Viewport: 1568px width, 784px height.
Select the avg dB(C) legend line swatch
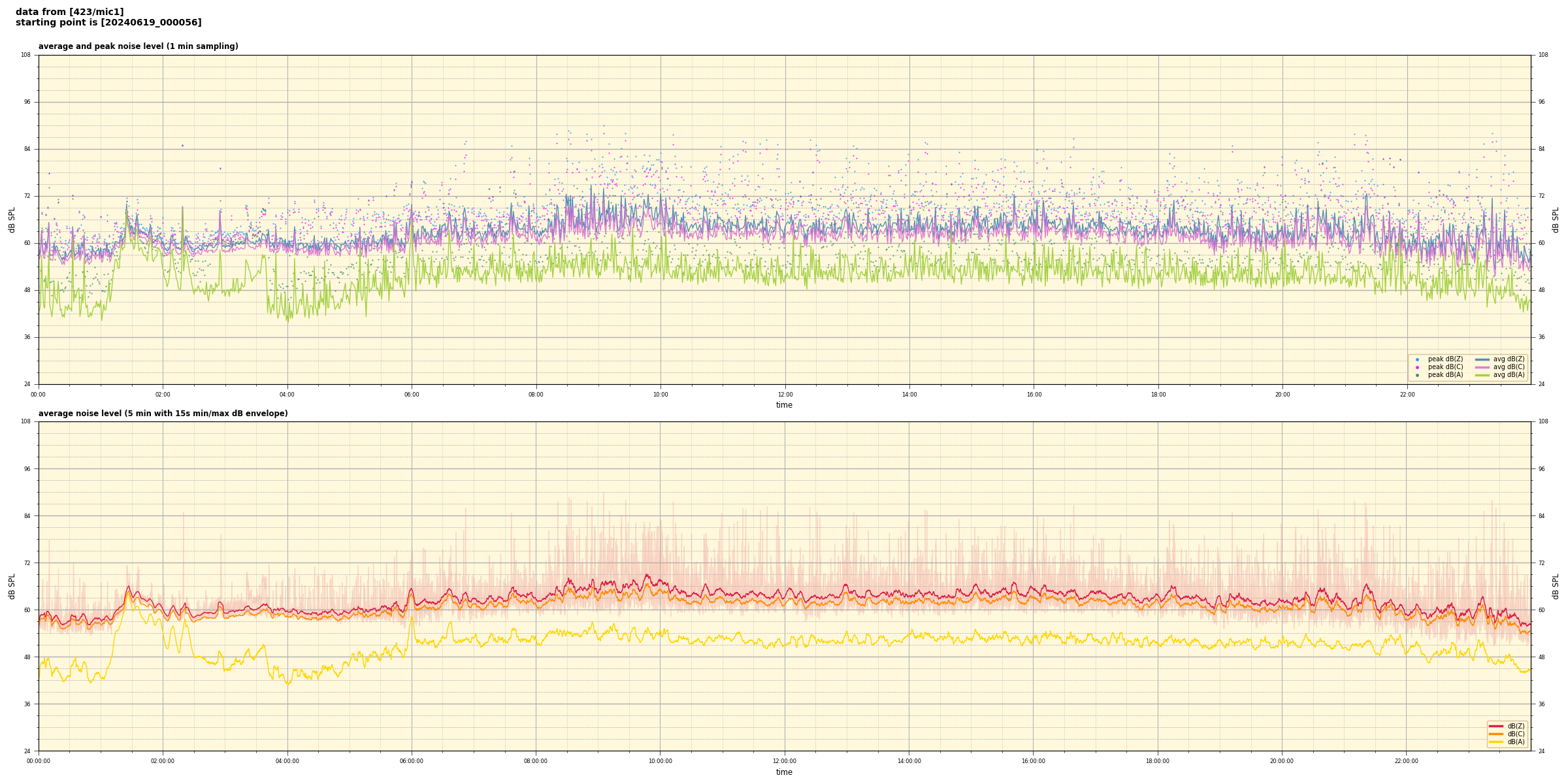(1482, 367)
